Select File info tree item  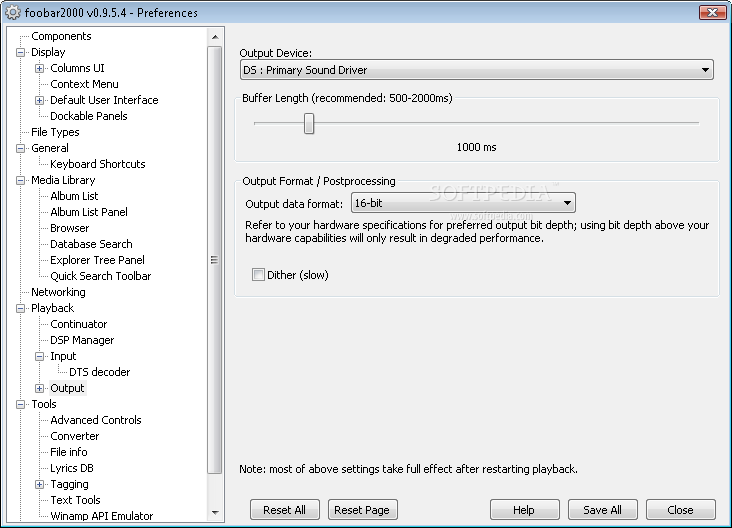click(x=69, y=452)
